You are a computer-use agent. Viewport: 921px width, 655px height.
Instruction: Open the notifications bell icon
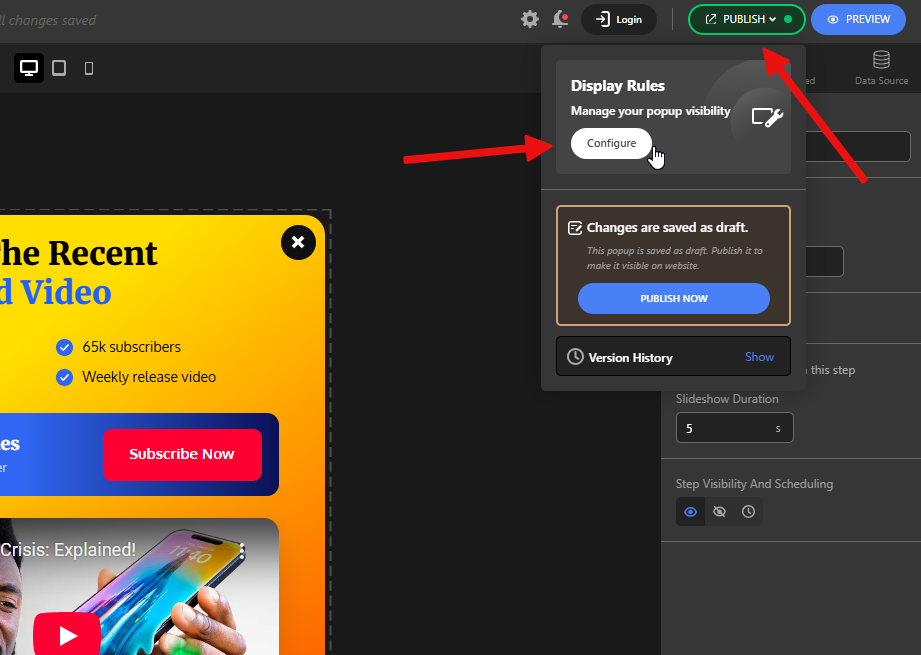click(560, 19)
